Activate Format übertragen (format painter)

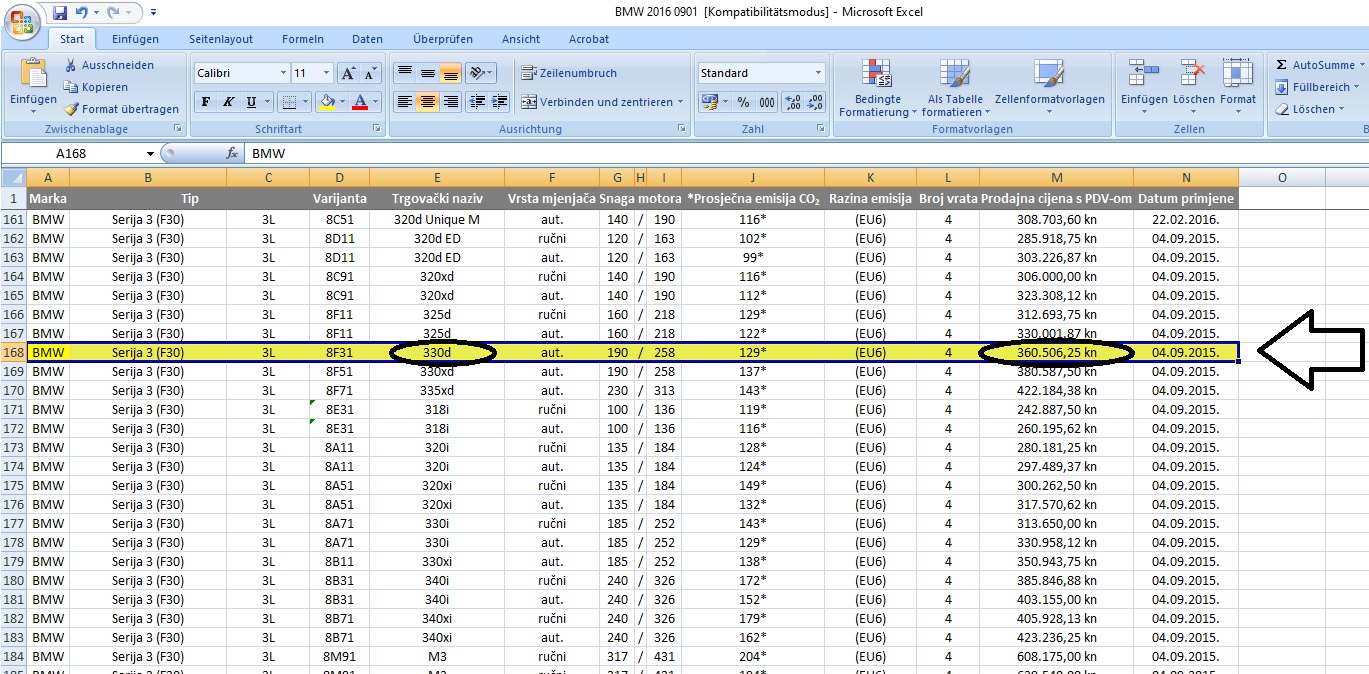tap(121, 109)
